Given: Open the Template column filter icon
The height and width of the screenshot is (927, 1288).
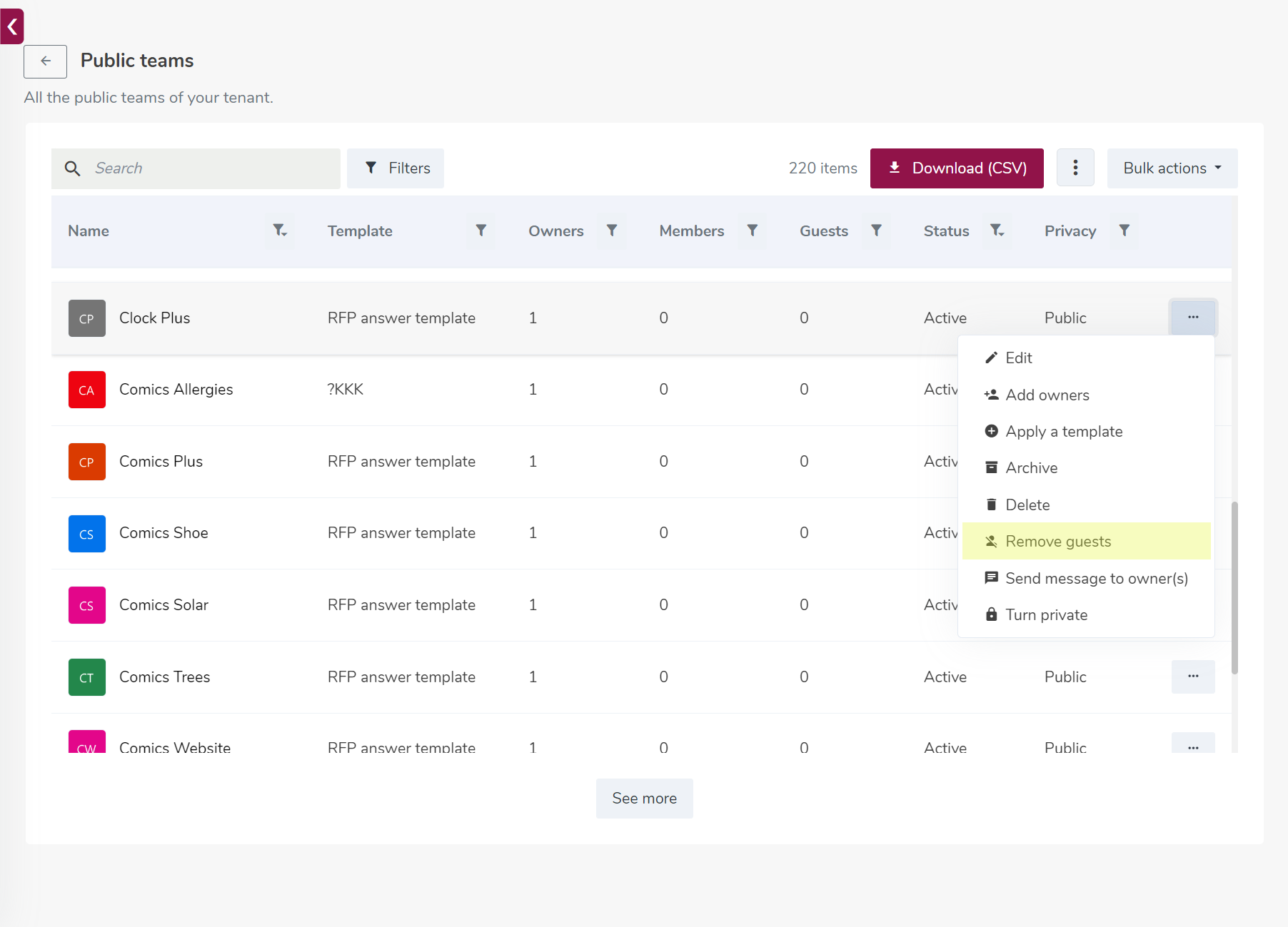Looking at the screenshot, I should tap(481, 231).
